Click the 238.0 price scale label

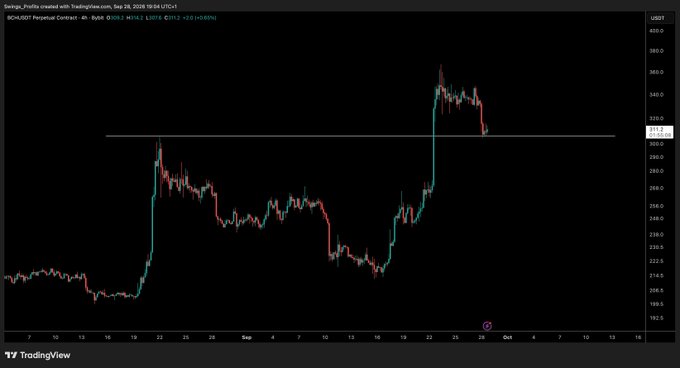[656, 234]
